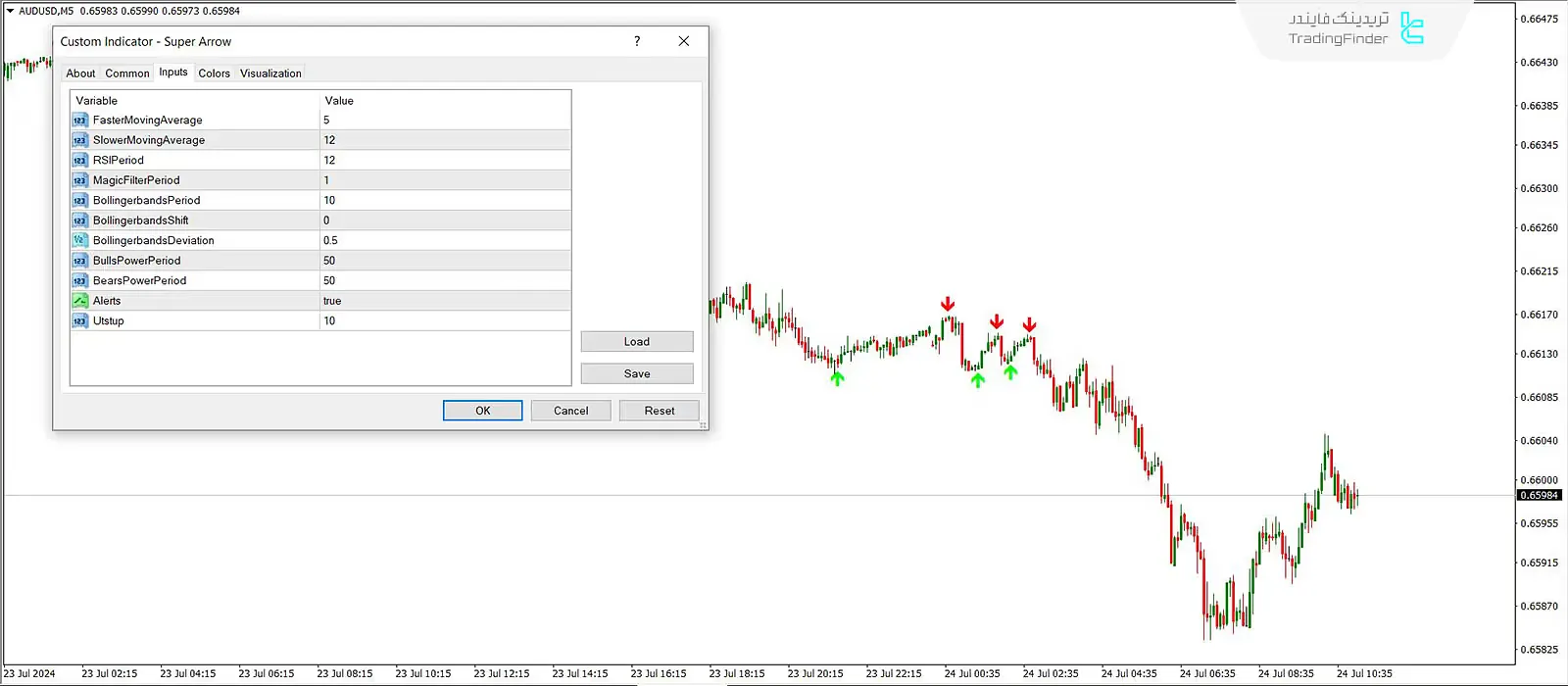The height and width of the screenshot is (686, 1568).
Task: Click the chart symbol dropdown triangle
Action: (10, 11)
